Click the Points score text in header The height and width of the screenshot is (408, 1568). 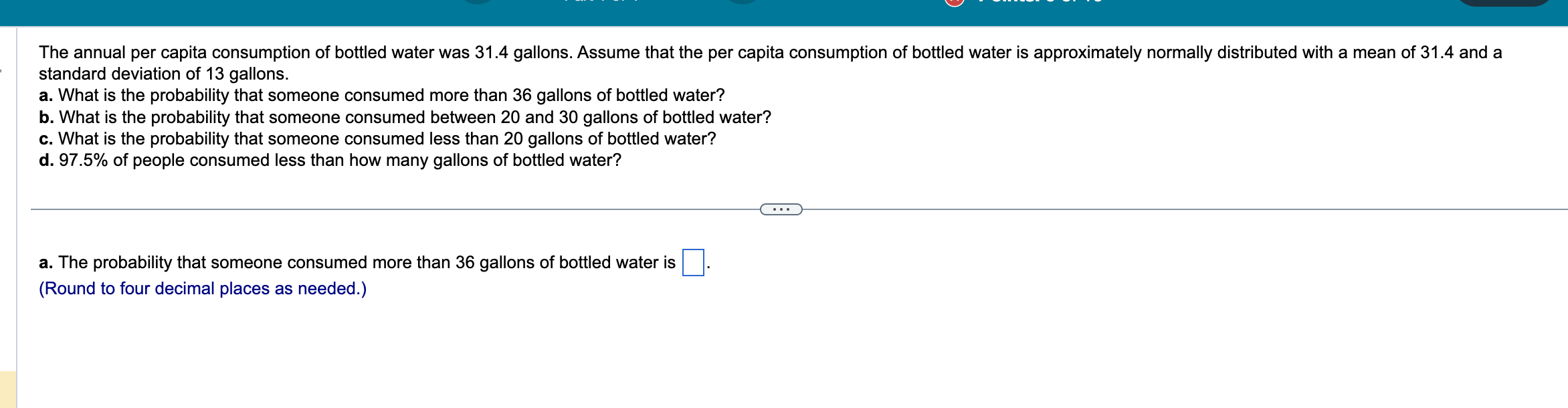(x=1040, y=1)
